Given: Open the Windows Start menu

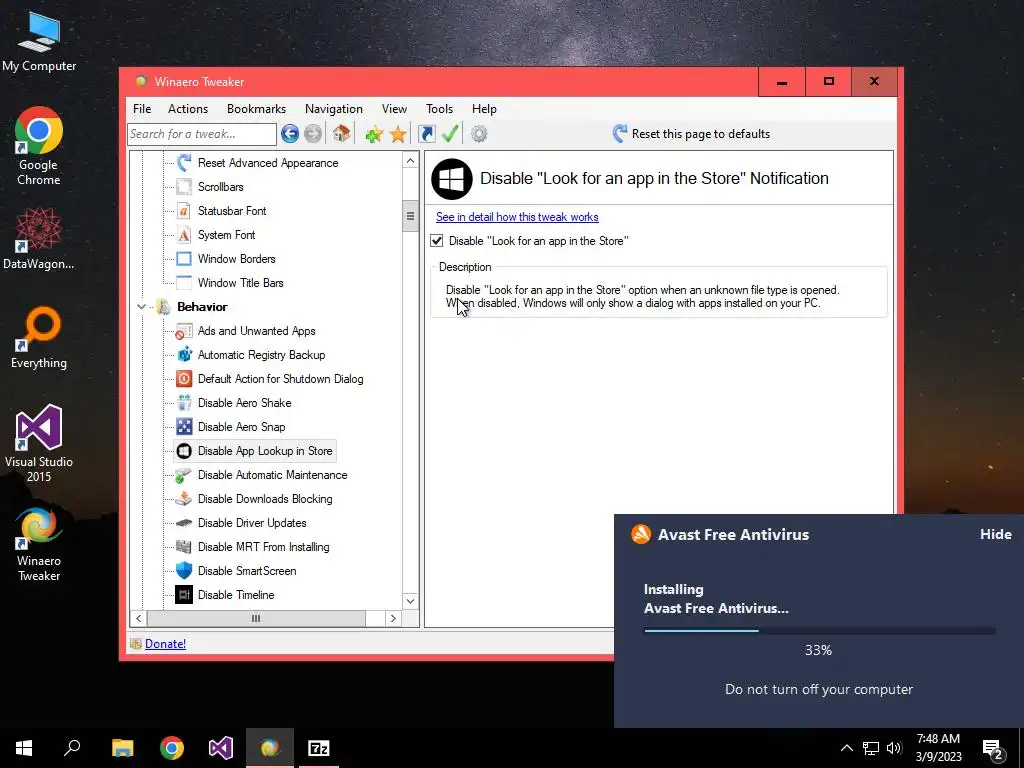Looking at the screenshot, I should point(24,748).
